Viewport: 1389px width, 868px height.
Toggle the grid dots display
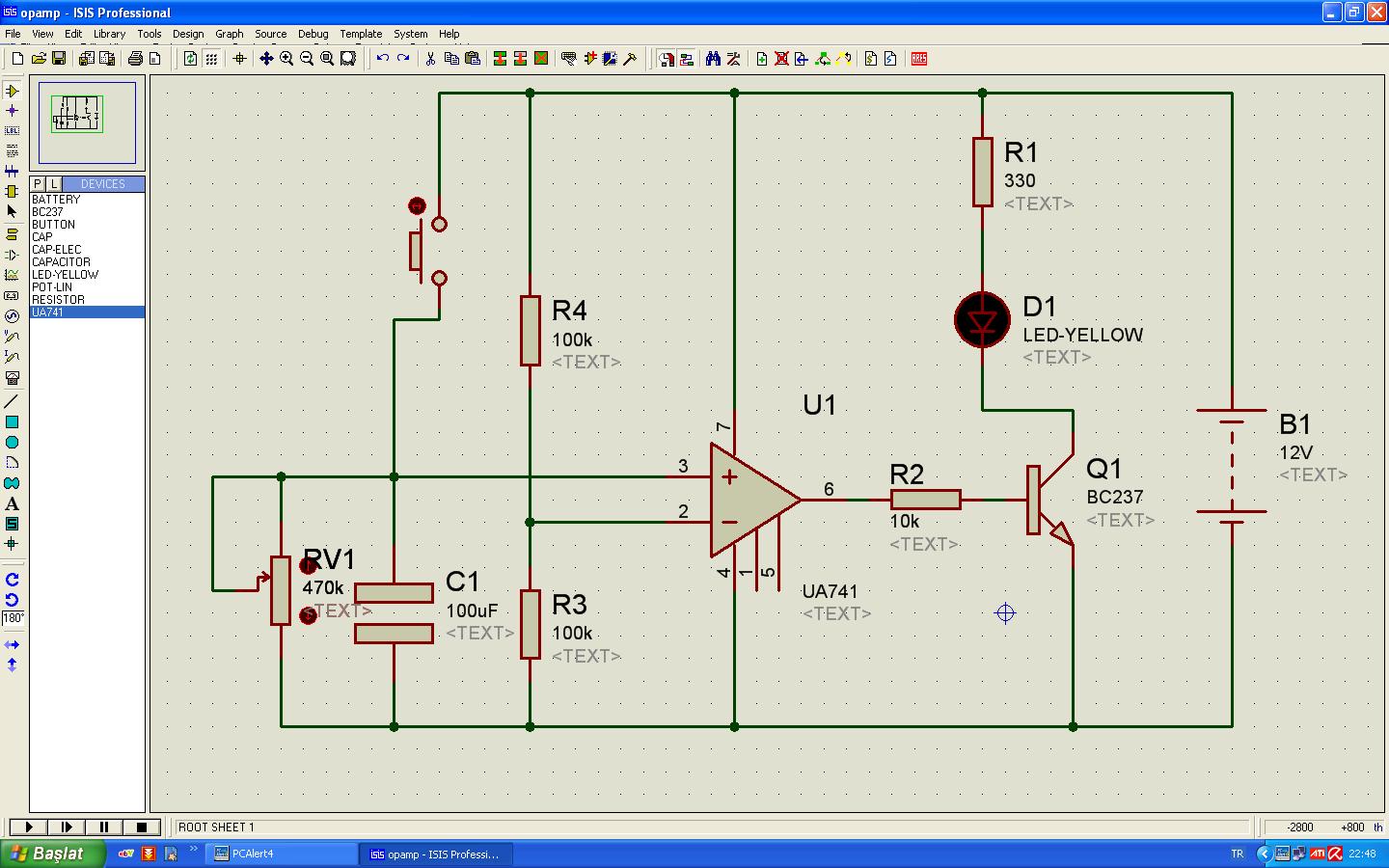(x=211, y=59)
